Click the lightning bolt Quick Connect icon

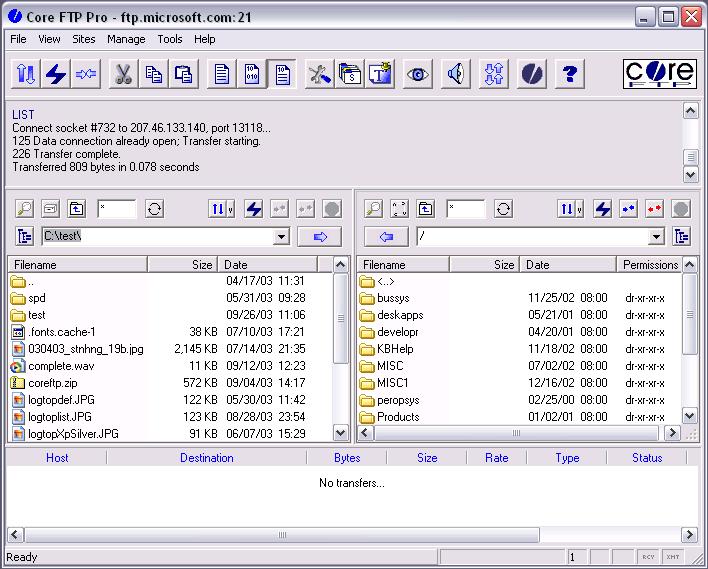tap(56, 74)
